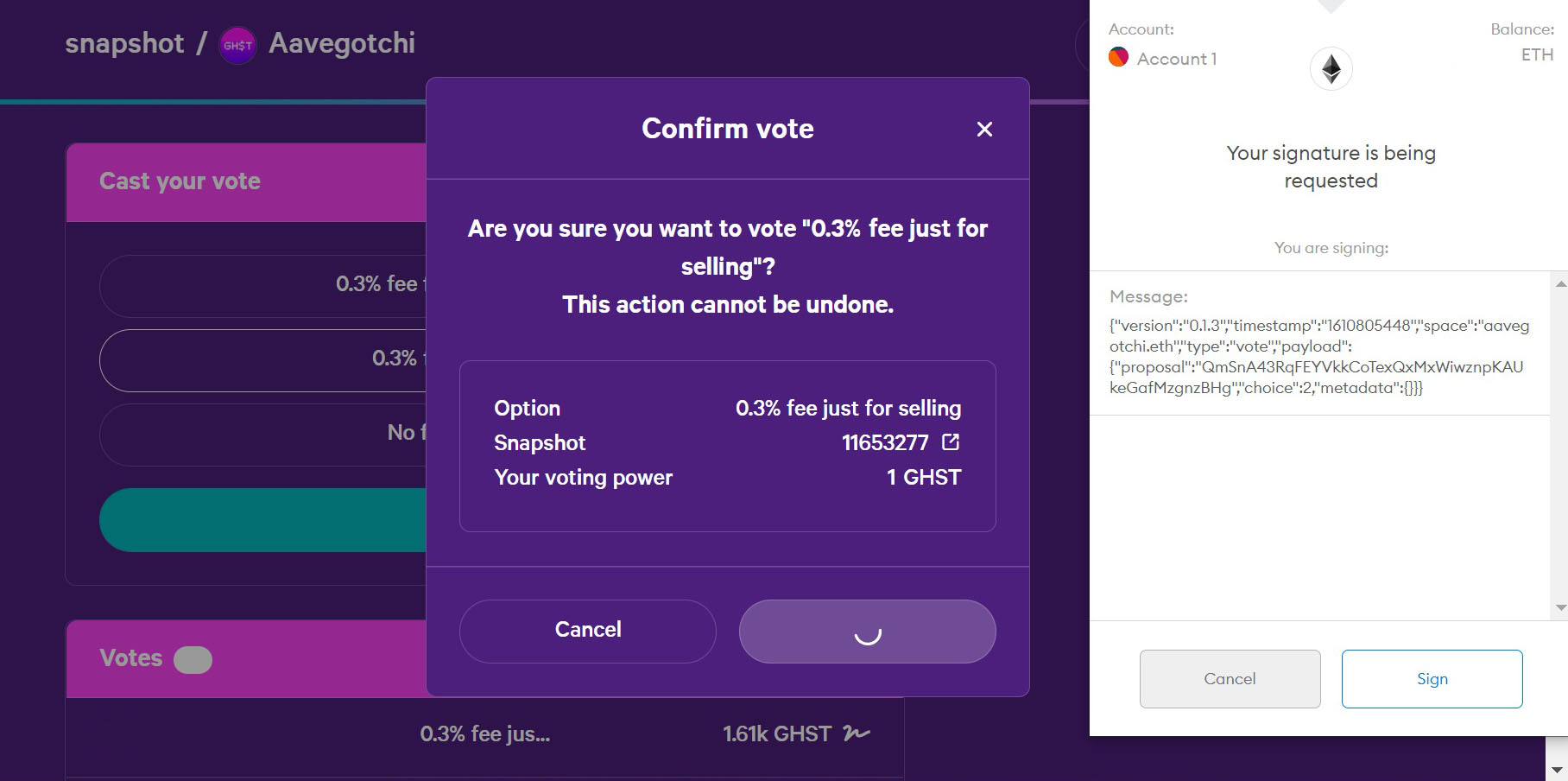Screen dimensions: 1568x781
Task: Close the Confirm vote dialog
Action: [984, 129]
